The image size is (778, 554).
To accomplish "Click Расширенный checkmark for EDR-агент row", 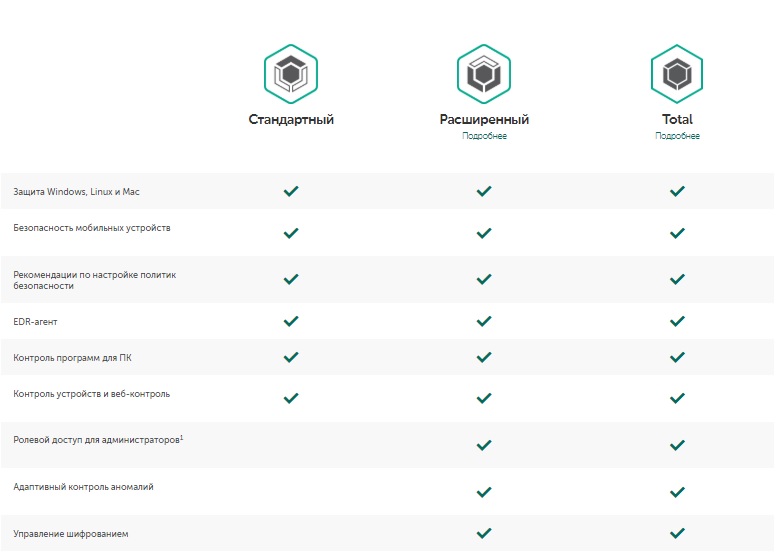I will pos(484,322).
